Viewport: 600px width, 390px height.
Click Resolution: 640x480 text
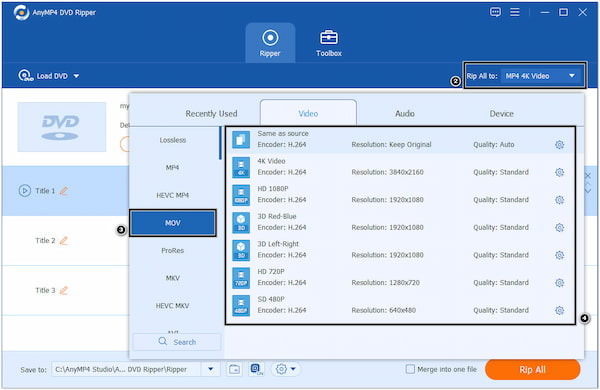pos(383,310)
